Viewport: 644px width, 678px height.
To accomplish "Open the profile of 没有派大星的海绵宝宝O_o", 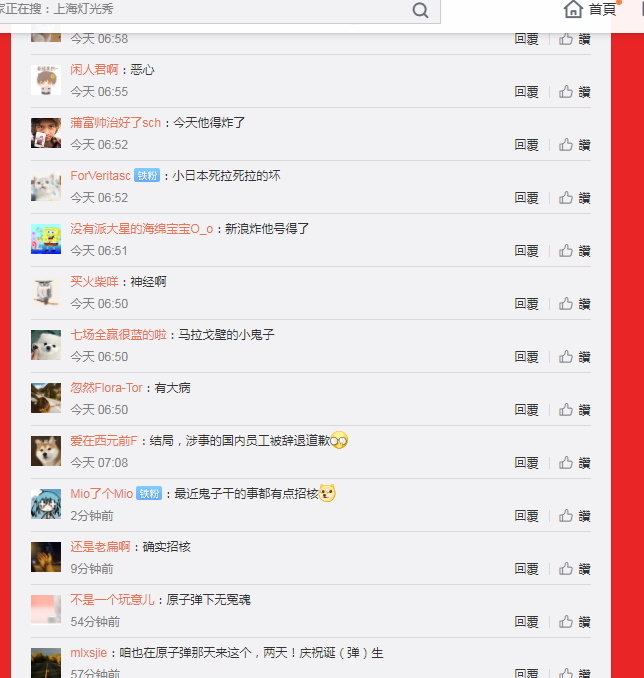I will [x=142, y=229].
